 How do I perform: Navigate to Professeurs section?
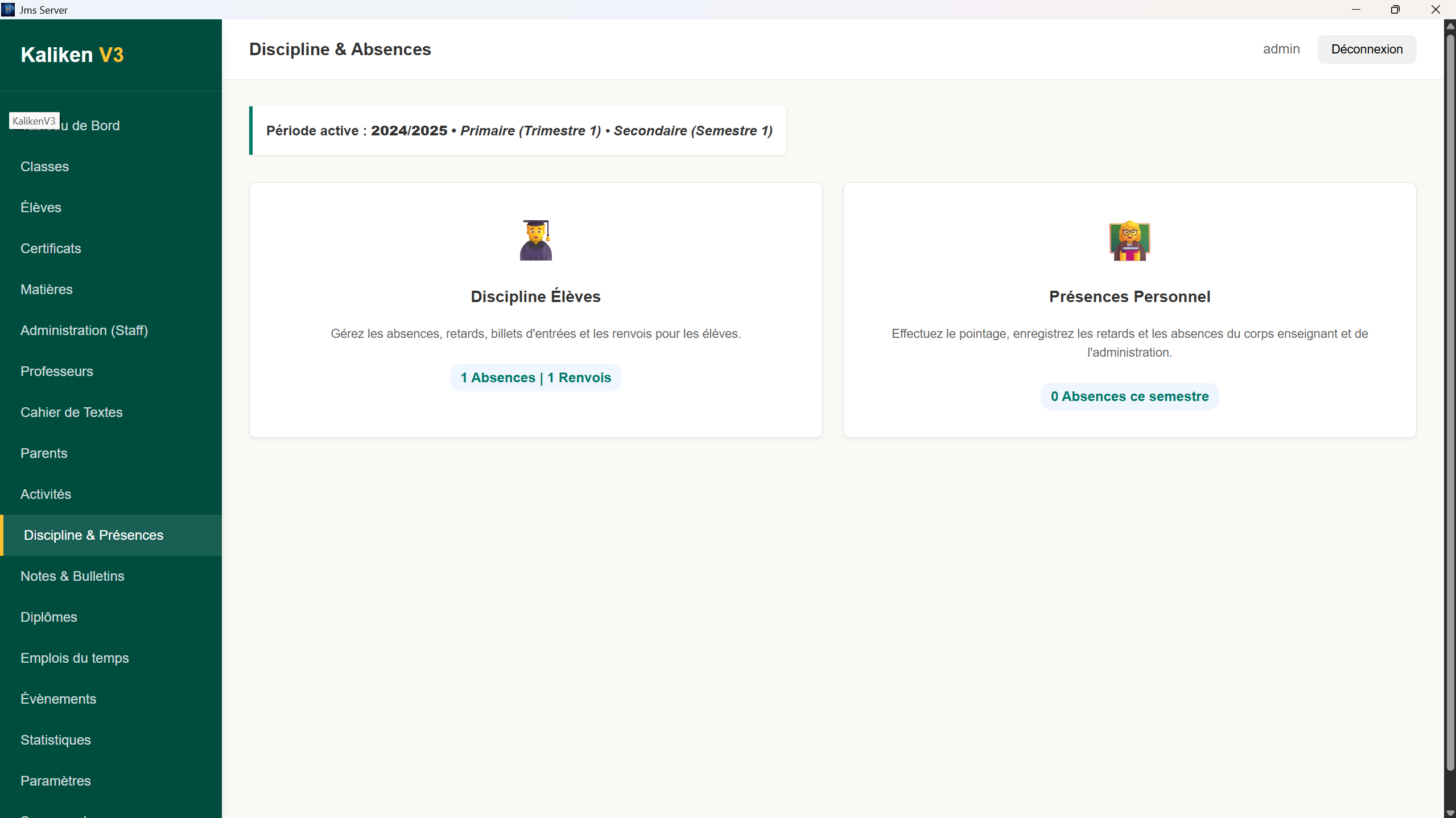(x=57, y=371)
